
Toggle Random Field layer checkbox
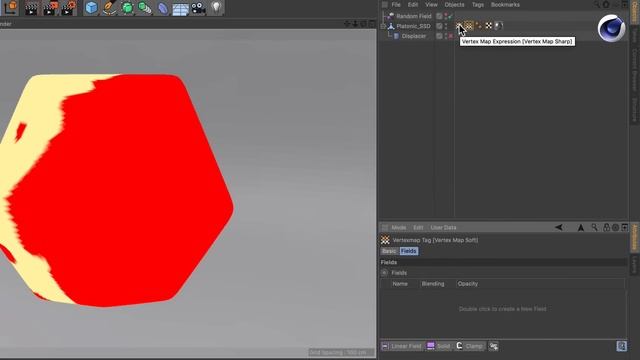[x=439, y=16]
